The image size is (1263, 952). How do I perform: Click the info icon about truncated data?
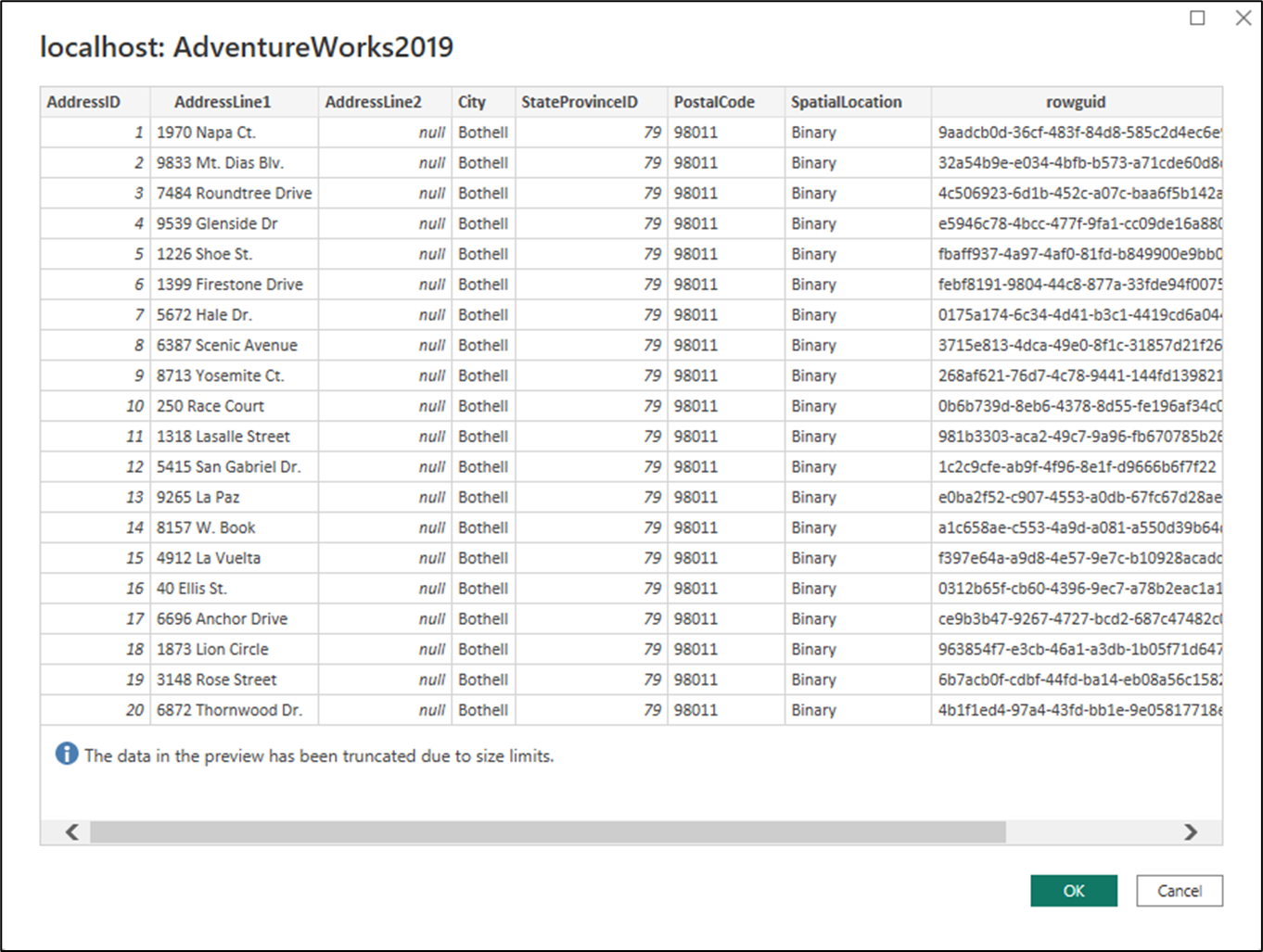pyautogui.click(x=66, y=754)
